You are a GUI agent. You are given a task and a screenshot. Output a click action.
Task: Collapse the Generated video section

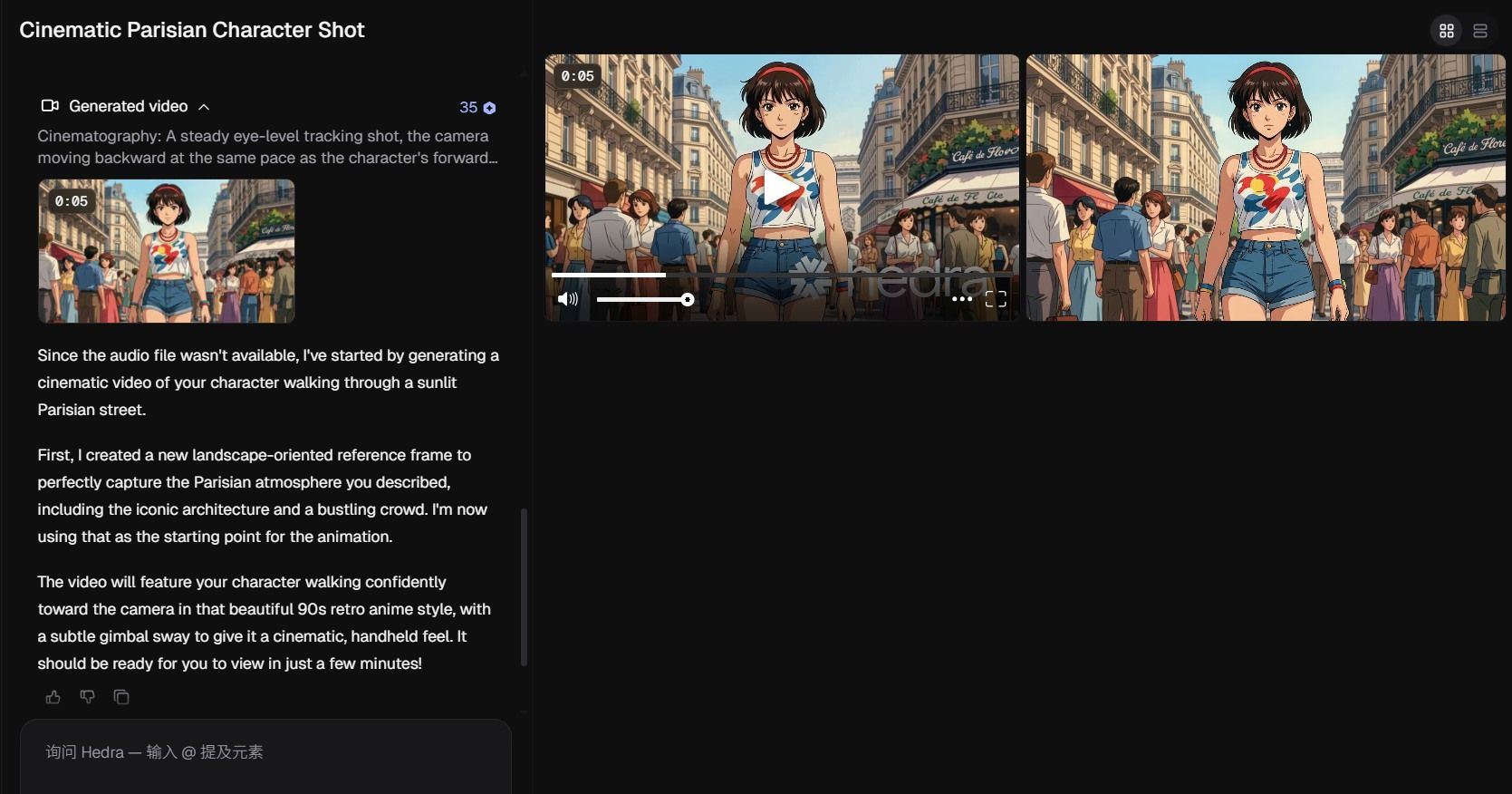click(204, 107)
